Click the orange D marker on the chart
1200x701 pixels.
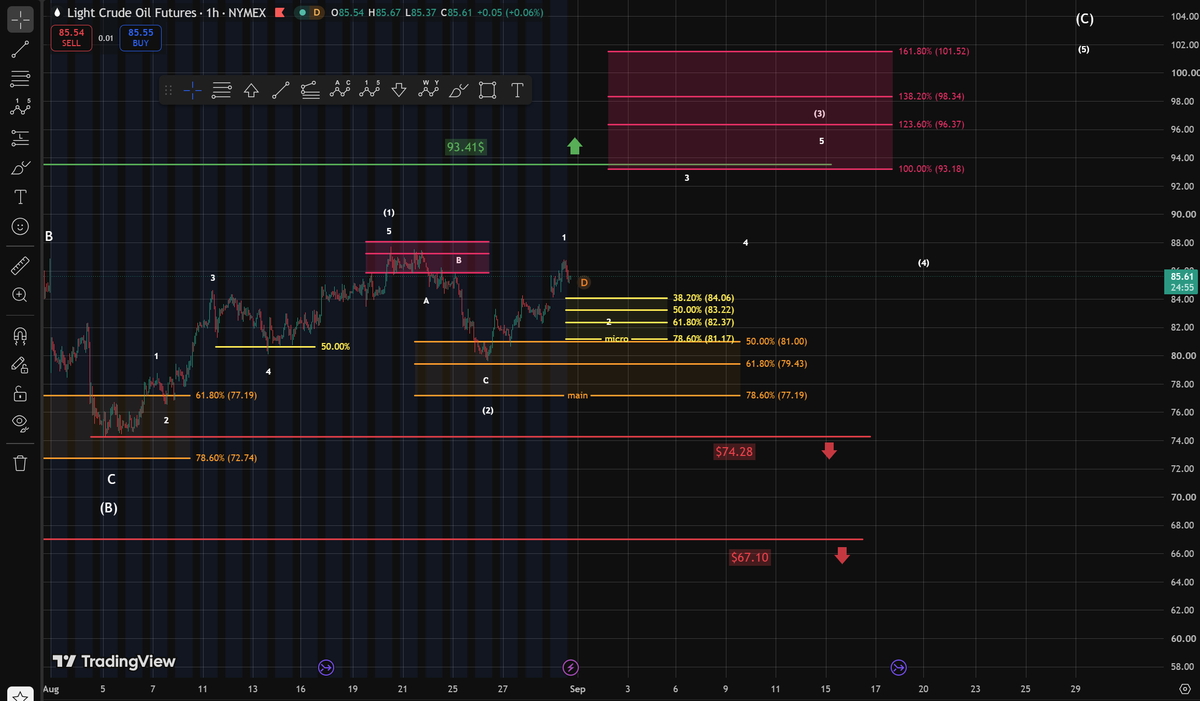click(584, 283)
